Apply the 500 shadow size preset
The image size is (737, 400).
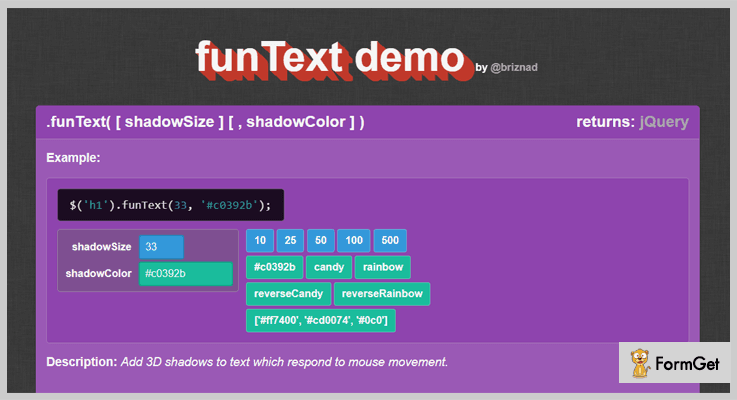pos(390,241)
